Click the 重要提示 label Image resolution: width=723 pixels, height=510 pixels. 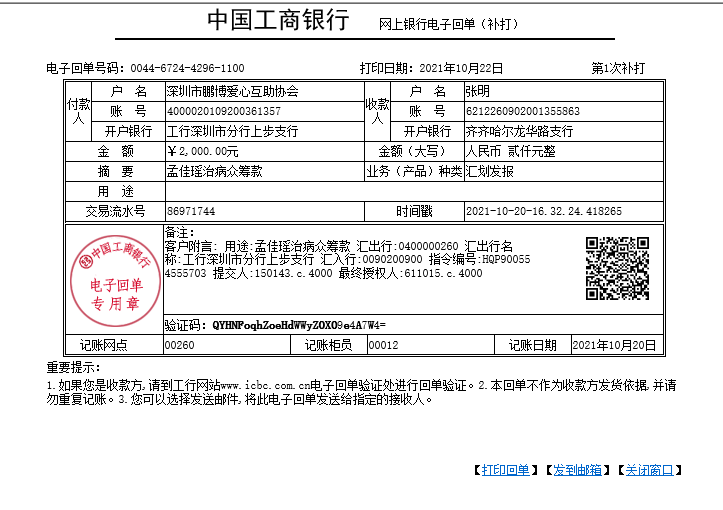pos(73,368)
